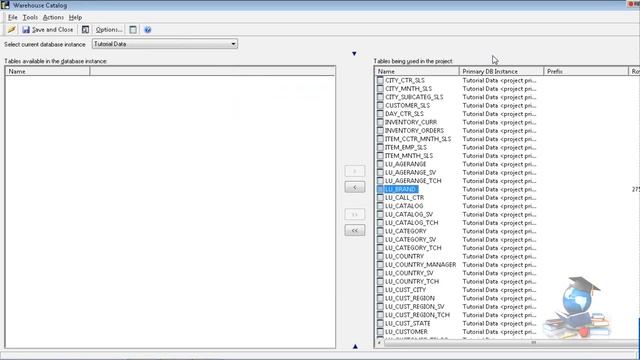Click the table icon beside ITEM_CCTR_MNTH_SLS
The image size is (640, 360).
coord(380,139)
